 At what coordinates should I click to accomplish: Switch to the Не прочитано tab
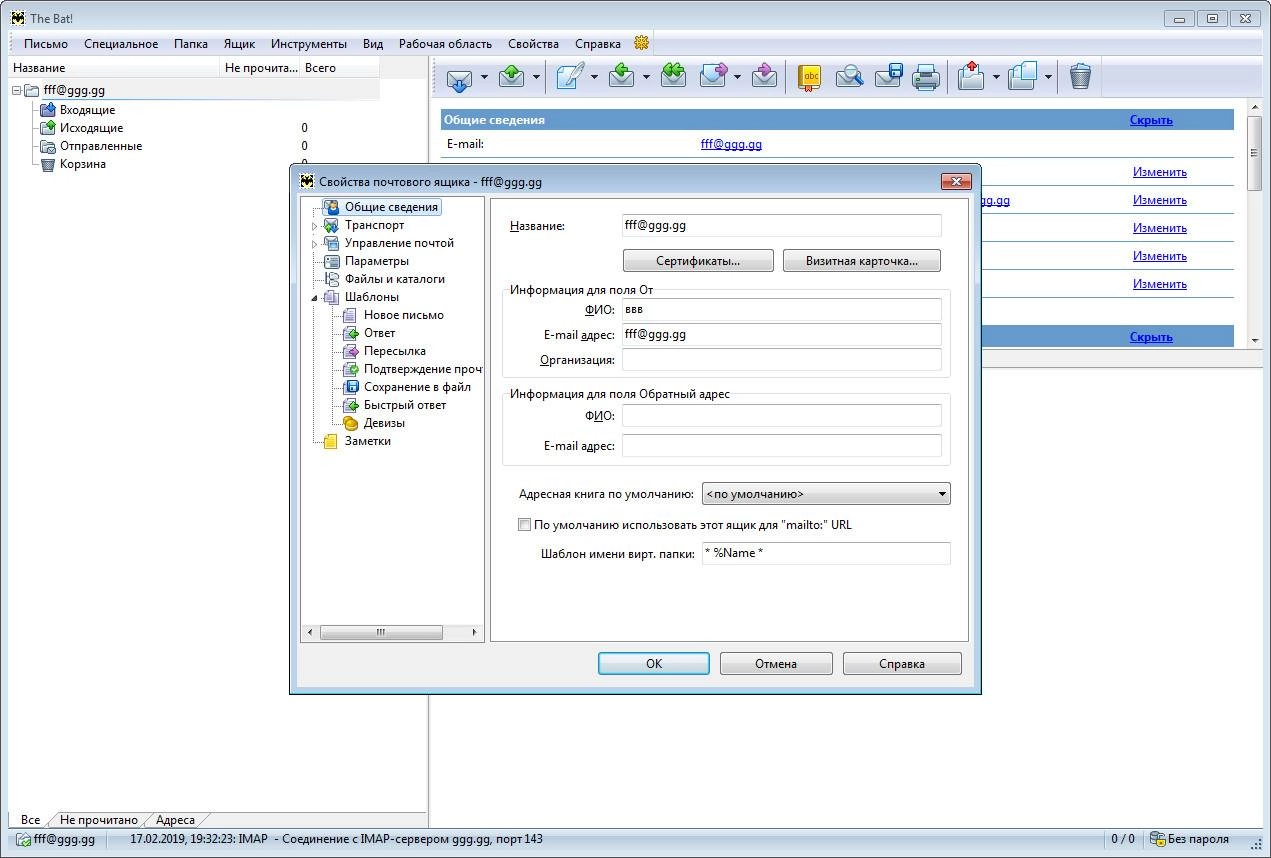(x=99, y=820)
